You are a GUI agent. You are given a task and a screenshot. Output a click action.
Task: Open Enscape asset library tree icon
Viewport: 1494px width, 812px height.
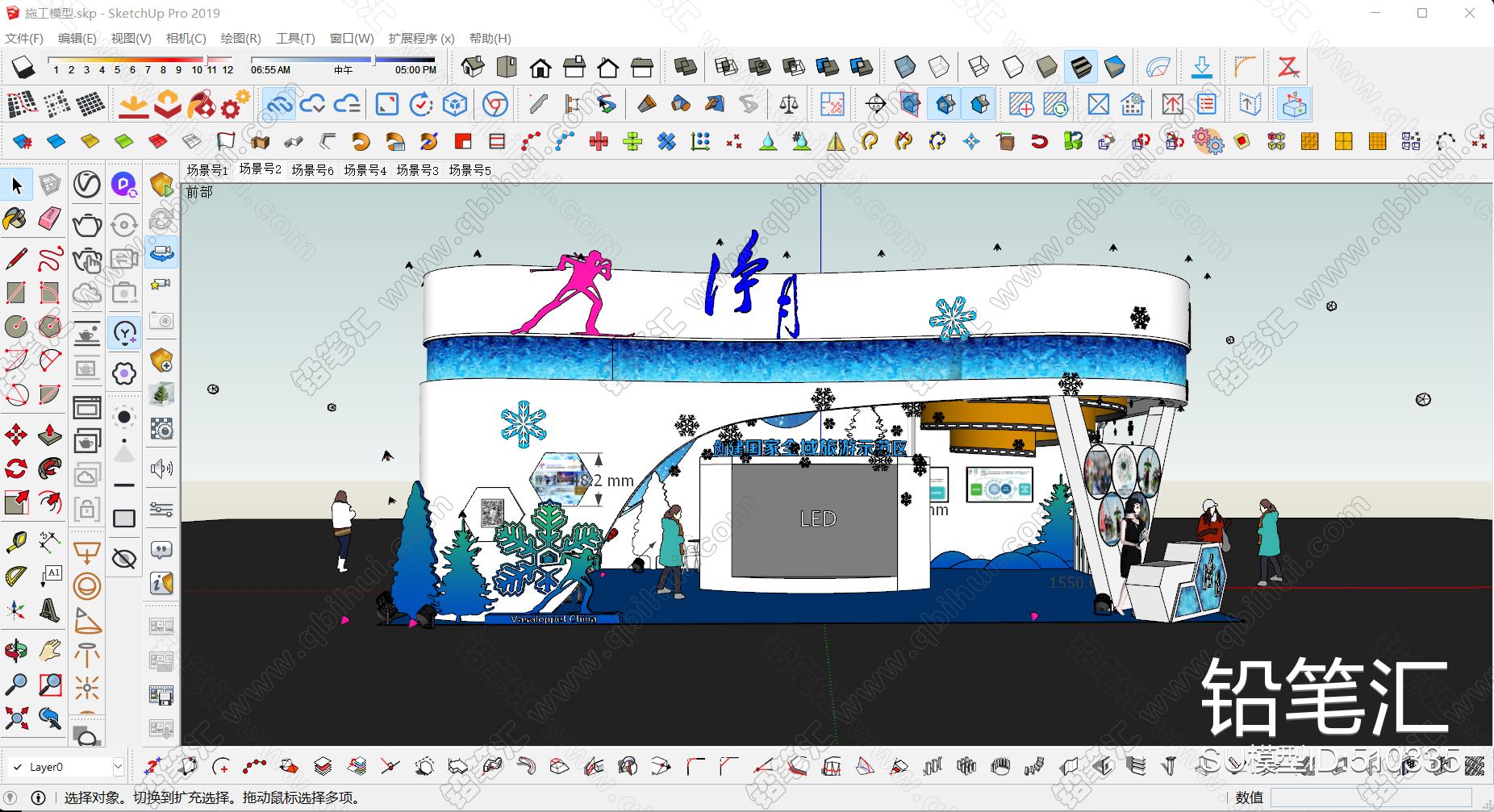pos(162,394)
